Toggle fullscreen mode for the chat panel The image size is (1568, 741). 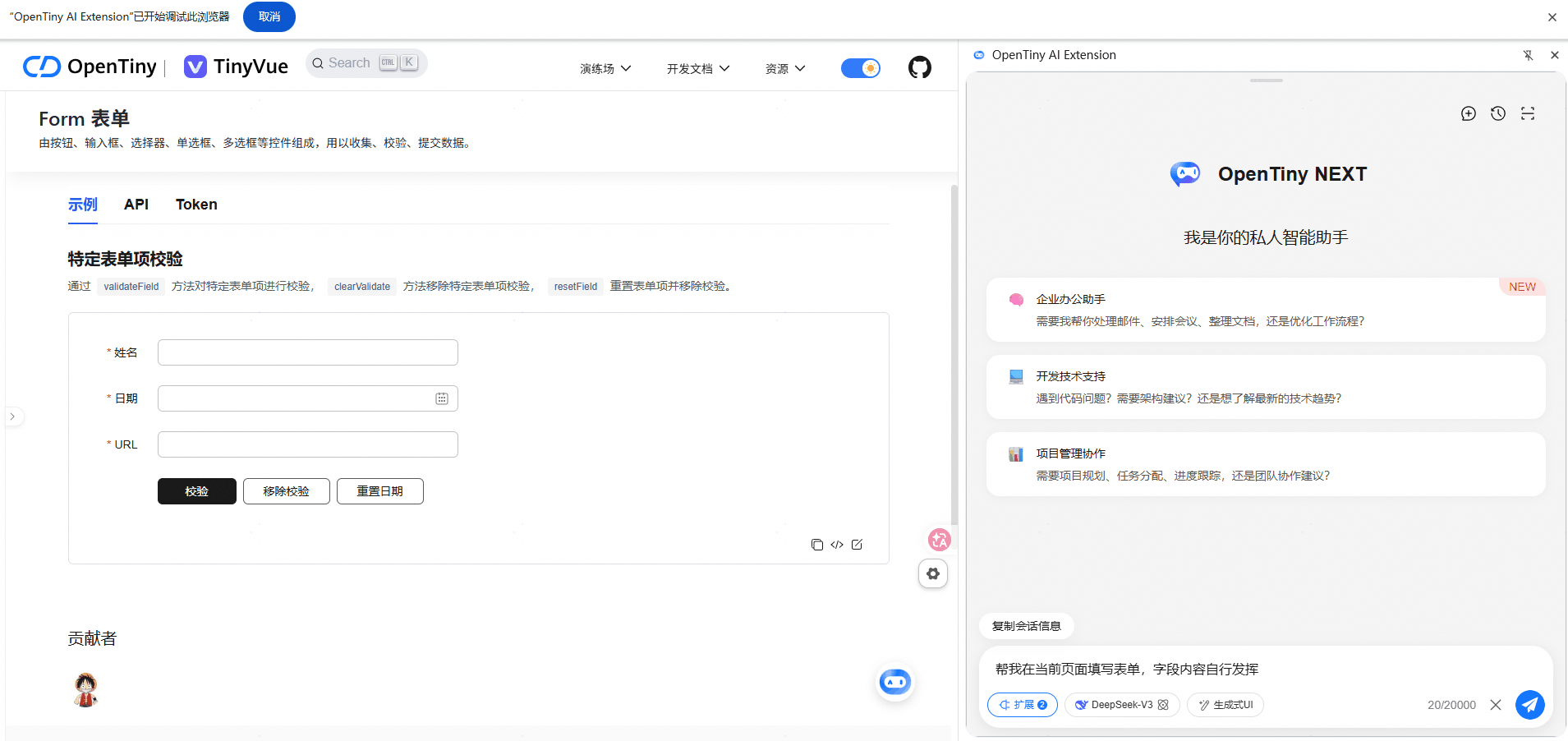[1528, 113]
